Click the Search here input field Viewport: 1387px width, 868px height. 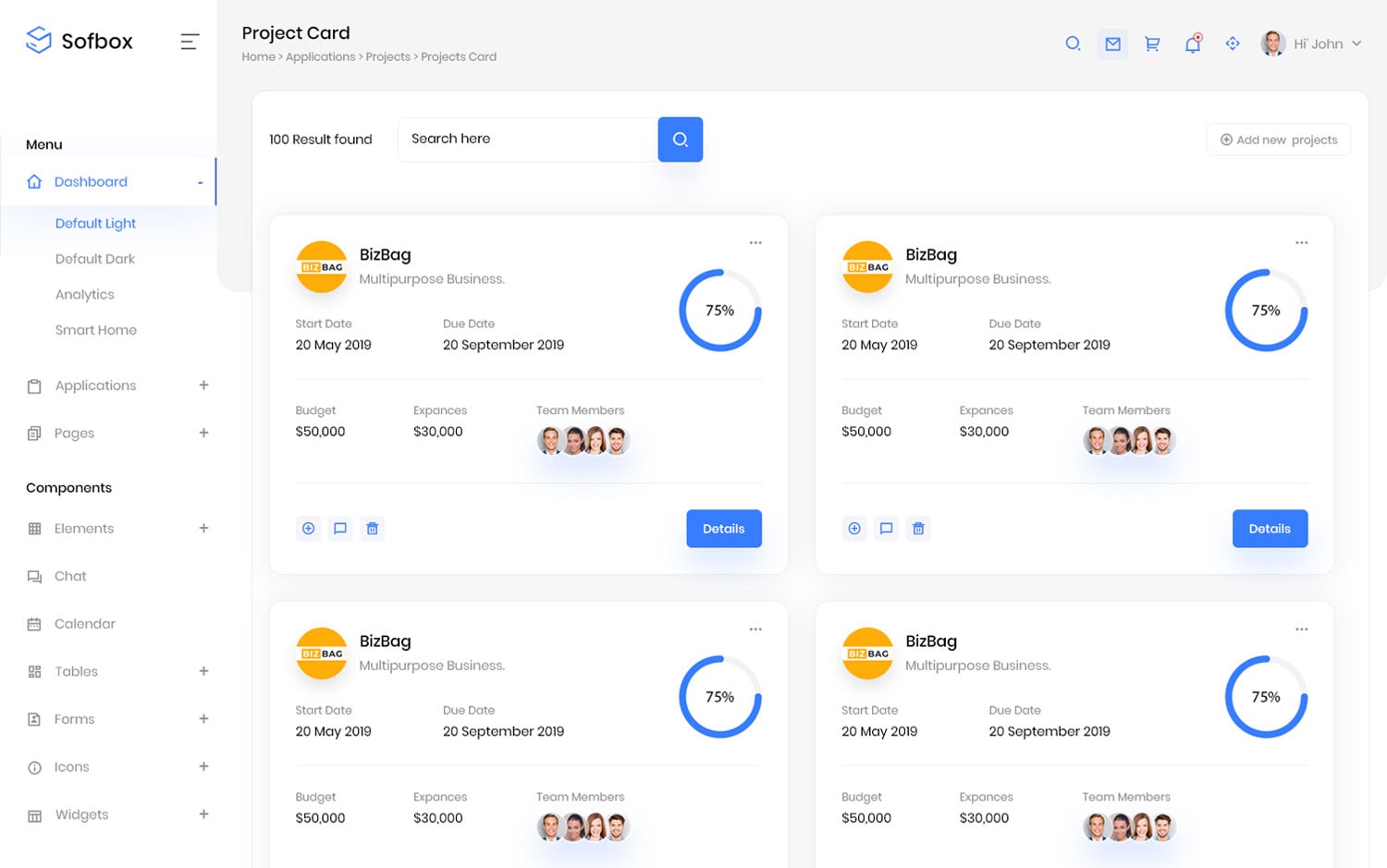click(527, 140)
